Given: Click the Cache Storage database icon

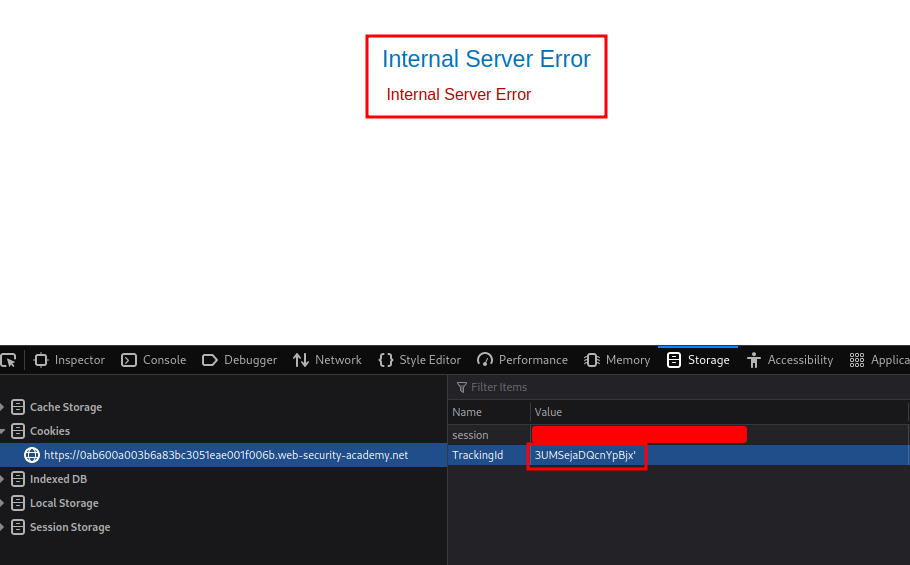Looking at the screenshot, I should click(x=18, y=407).
